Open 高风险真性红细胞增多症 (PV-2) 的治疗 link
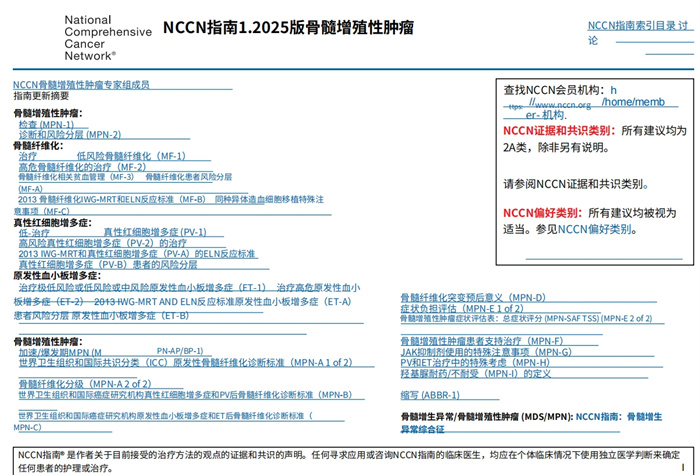Viewport: 700px width, 475px height. click(x=103, y=243)
